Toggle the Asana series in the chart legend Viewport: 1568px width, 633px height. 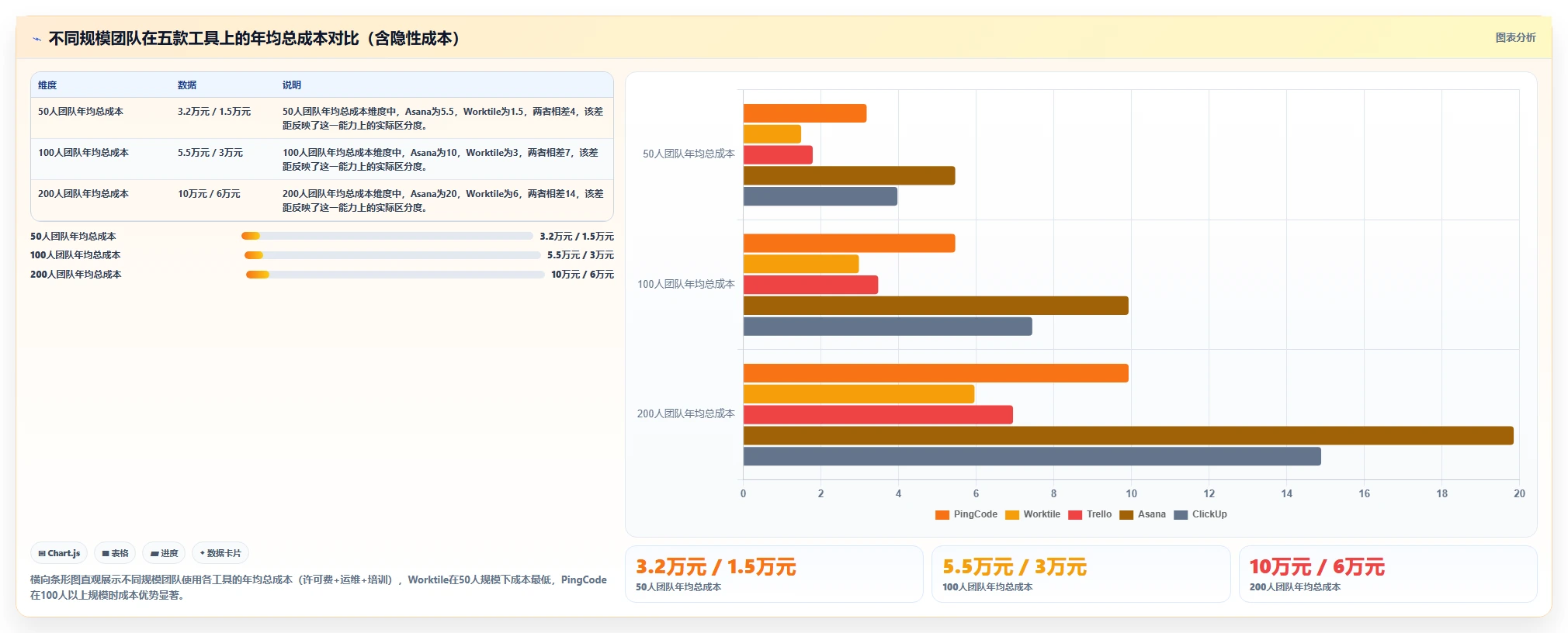point(1143,514)
